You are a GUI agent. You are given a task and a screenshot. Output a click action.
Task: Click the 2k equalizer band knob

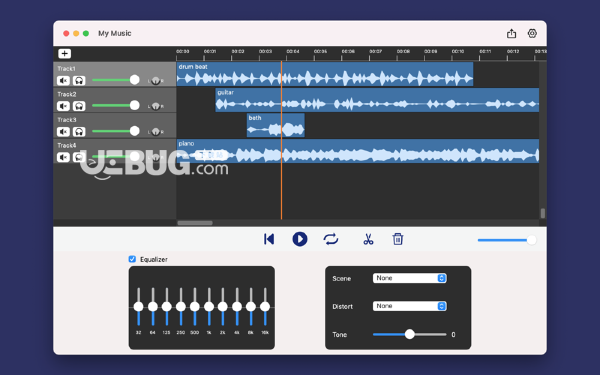pos(223,307)
